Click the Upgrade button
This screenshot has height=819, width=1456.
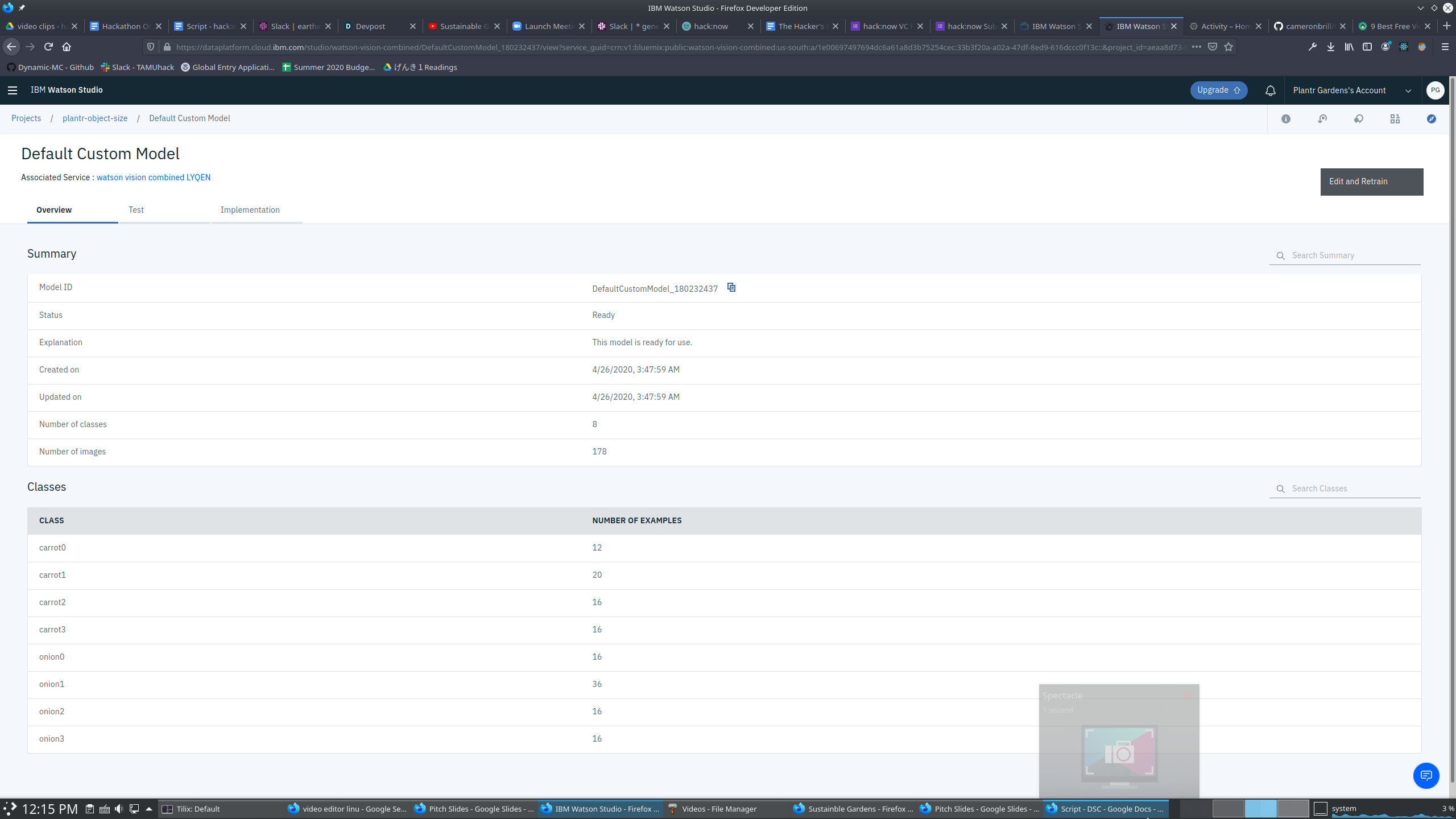[x=1218, y=90]
